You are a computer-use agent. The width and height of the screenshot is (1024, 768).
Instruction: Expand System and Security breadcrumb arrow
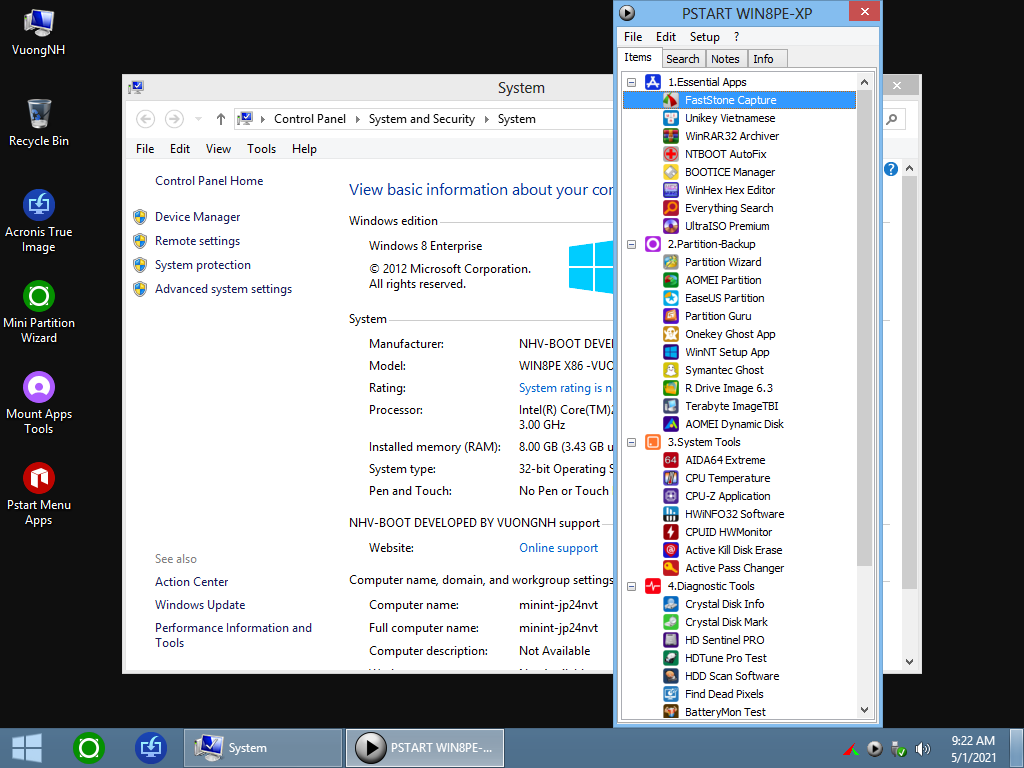click(x=487, y=119)
